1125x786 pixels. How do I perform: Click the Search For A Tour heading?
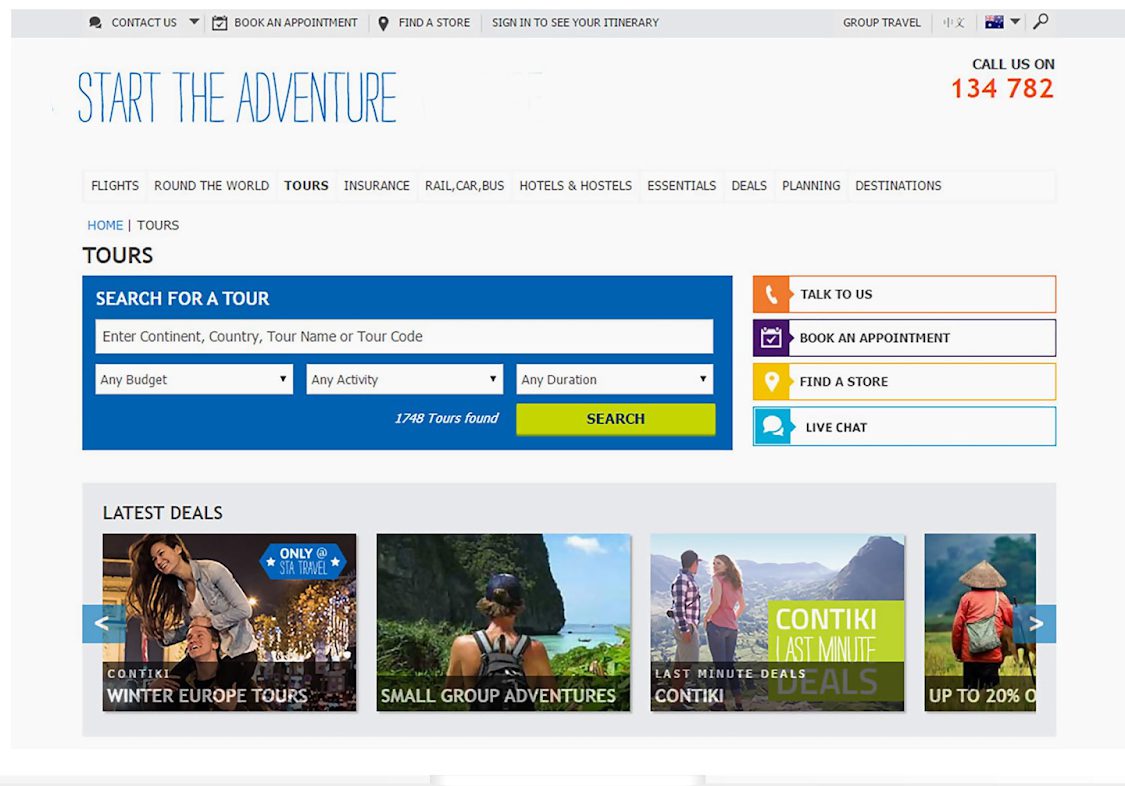pos(183,298)
